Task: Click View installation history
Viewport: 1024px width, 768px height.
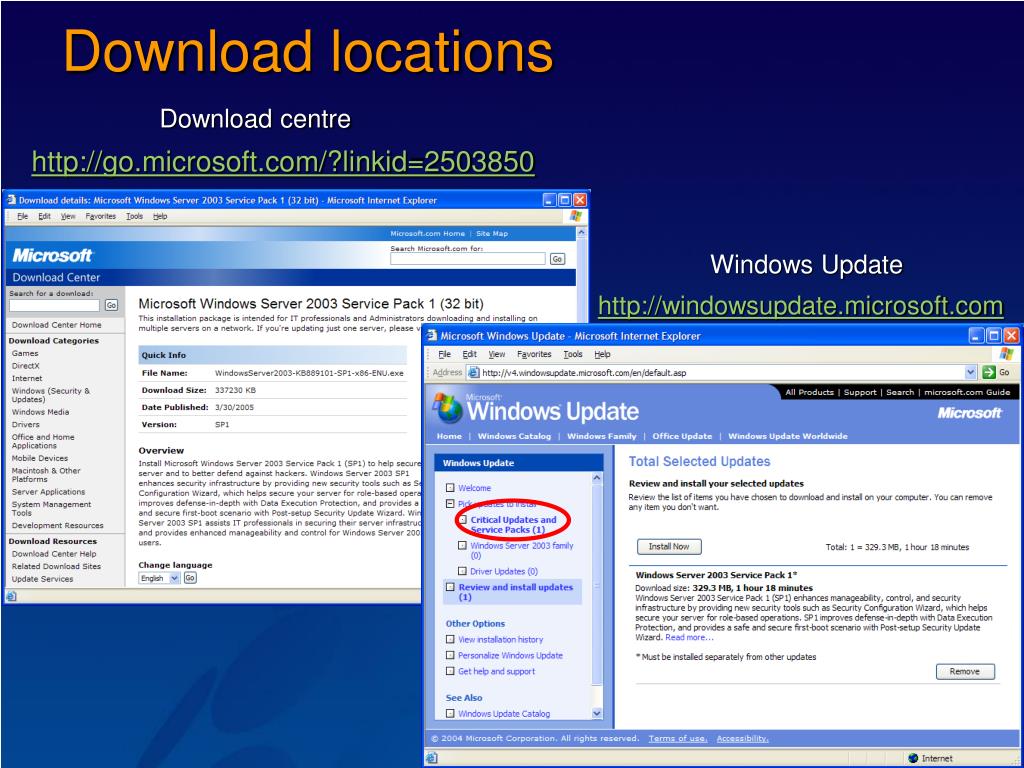Action: (x=500, y=639)
